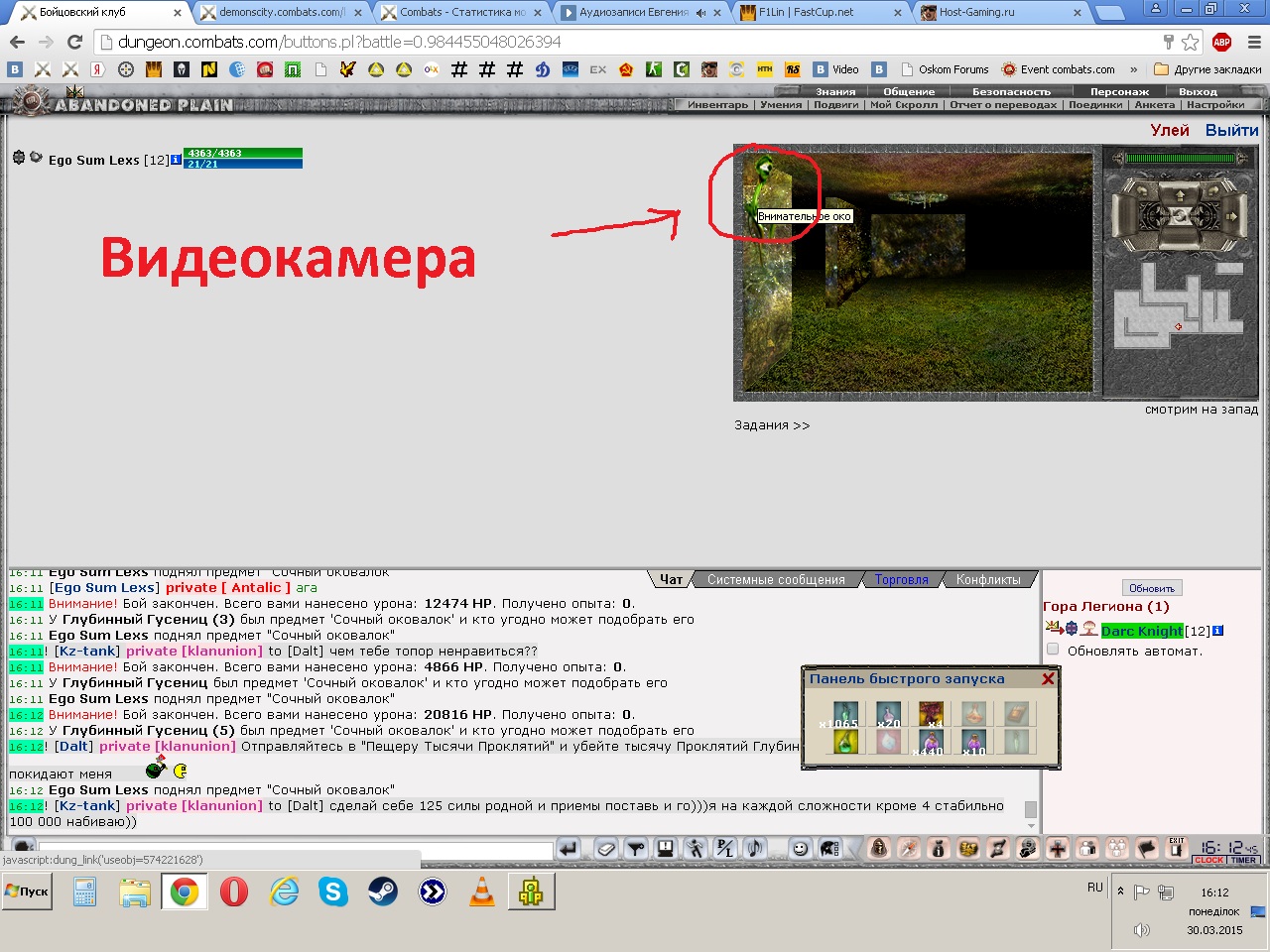The image size is (1270, 952).
Task: Switch to the Чат tab
Action: tap(672, 579)
